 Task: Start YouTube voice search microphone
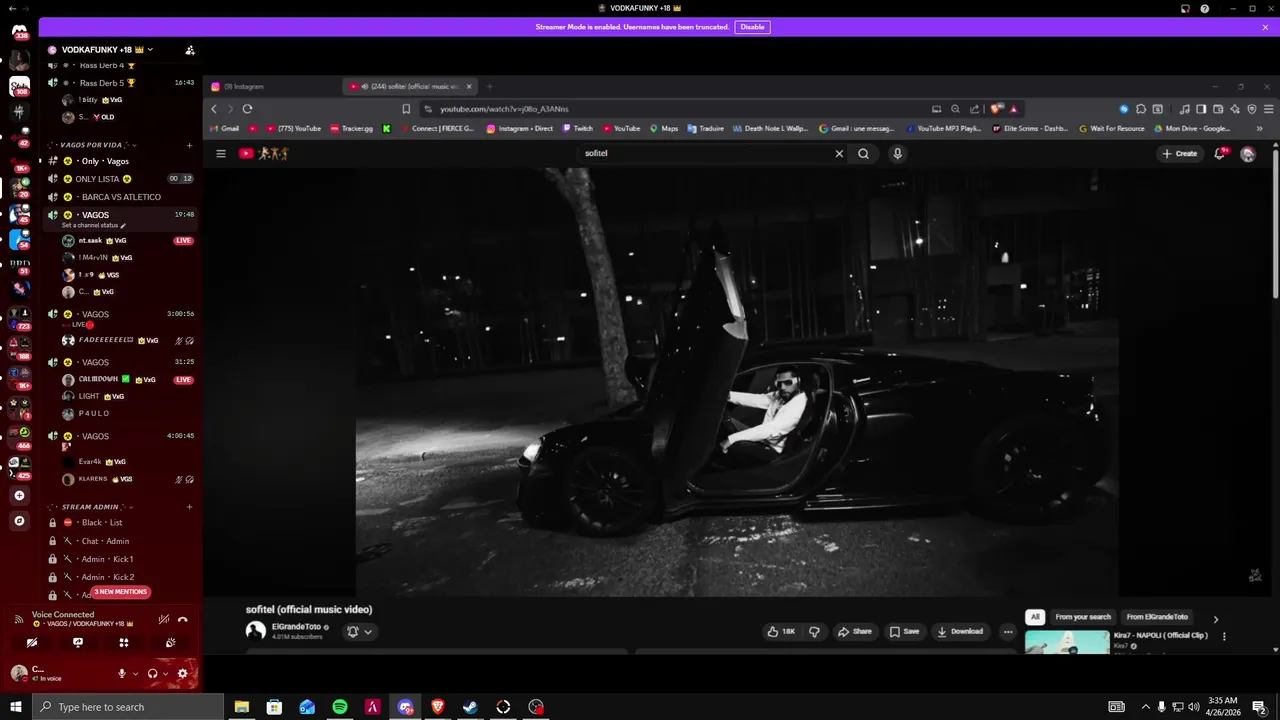point(897,153)
